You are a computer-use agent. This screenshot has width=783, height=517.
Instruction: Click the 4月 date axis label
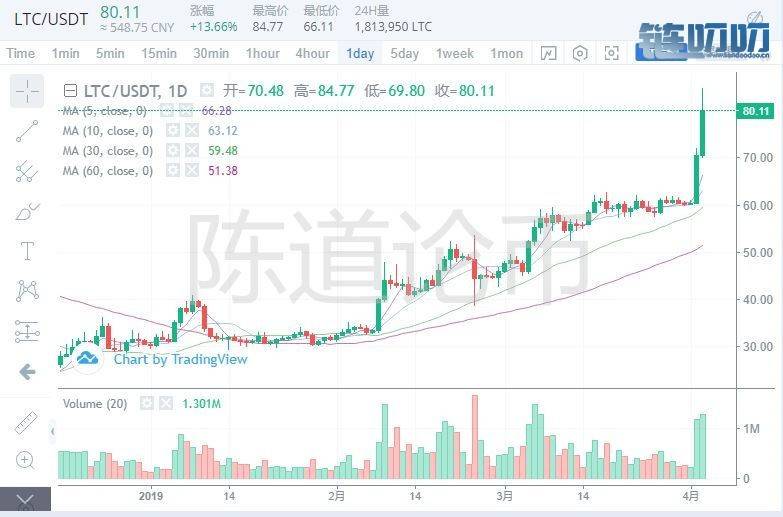691,496
